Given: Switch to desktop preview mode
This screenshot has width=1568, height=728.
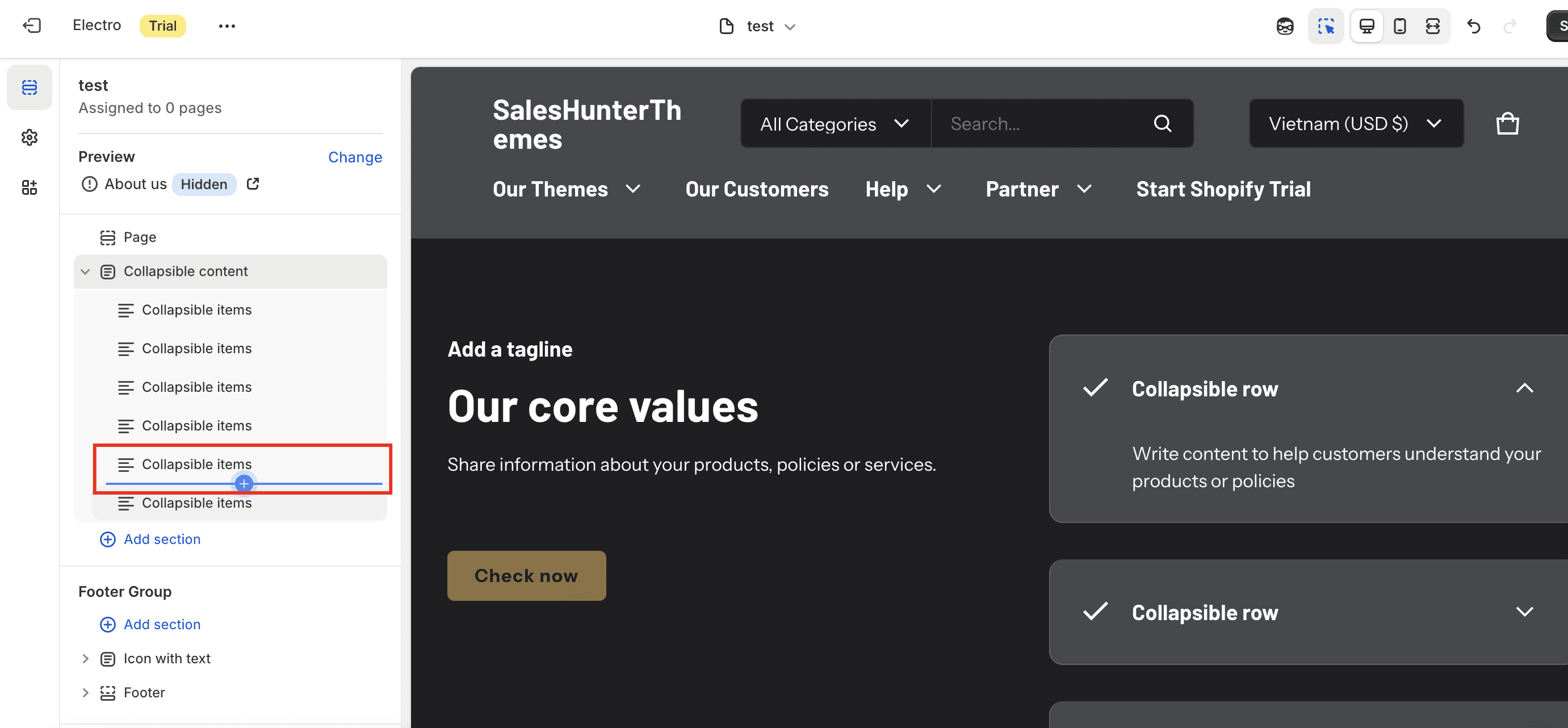Looking at the screenshot, I should pyautogui.click(x=1366, y=26).
